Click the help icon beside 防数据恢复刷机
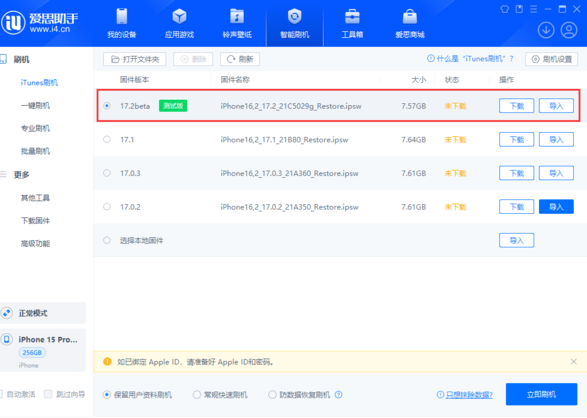 pyautogui.click(x=338, y=394)
